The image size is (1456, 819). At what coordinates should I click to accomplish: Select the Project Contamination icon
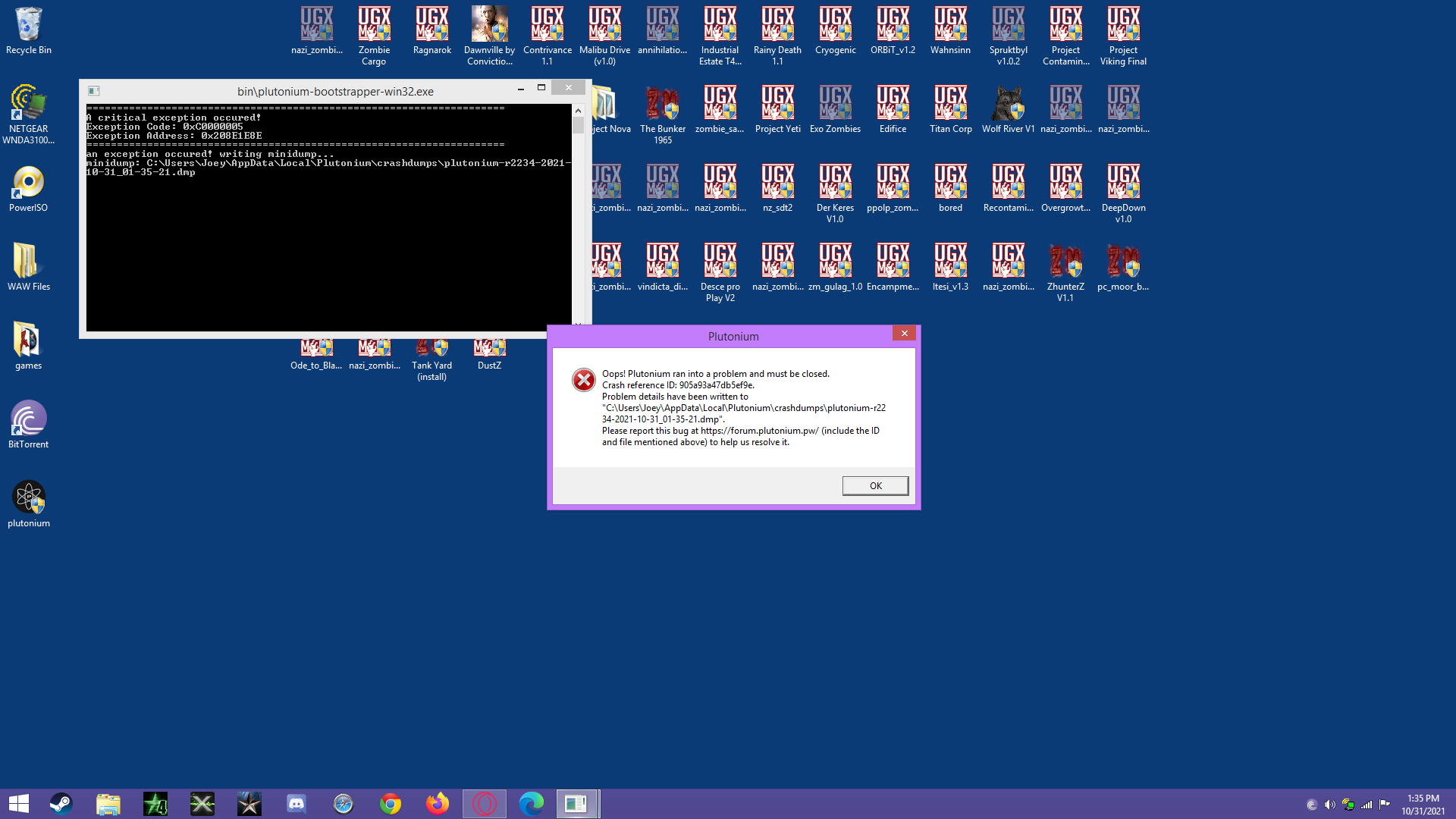(1066, 36)
